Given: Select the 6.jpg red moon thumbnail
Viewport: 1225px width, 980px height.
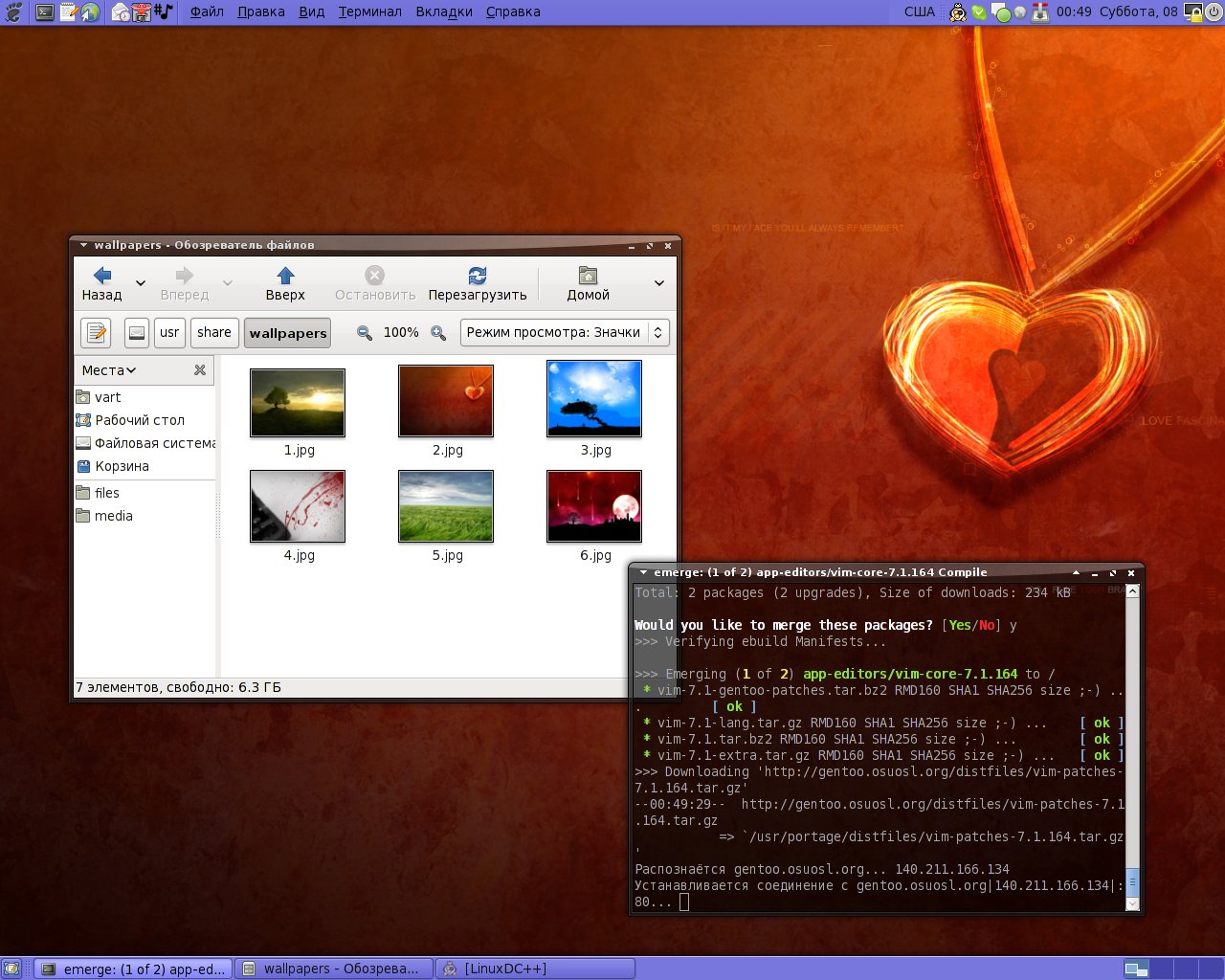Looking at the screenshot, I should coord(594,506).
